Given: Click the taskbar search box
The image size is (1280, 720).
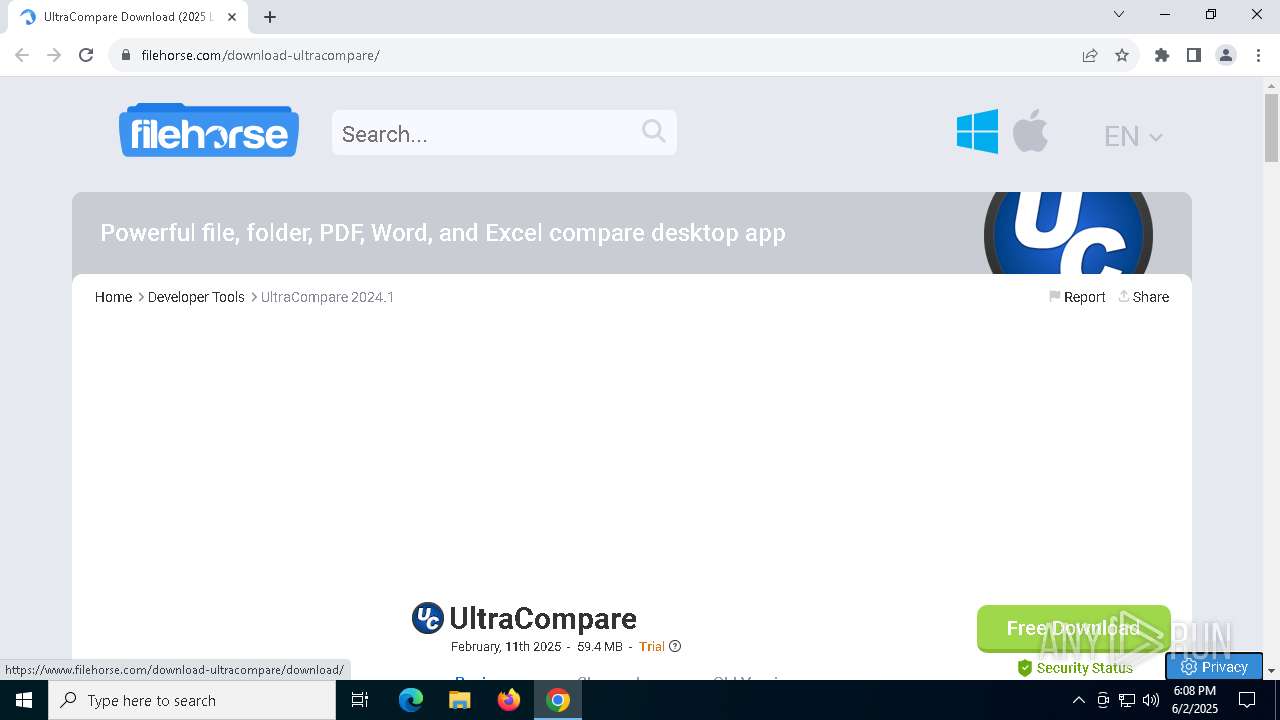Looking at the screenshot, I should pos(192,700).
